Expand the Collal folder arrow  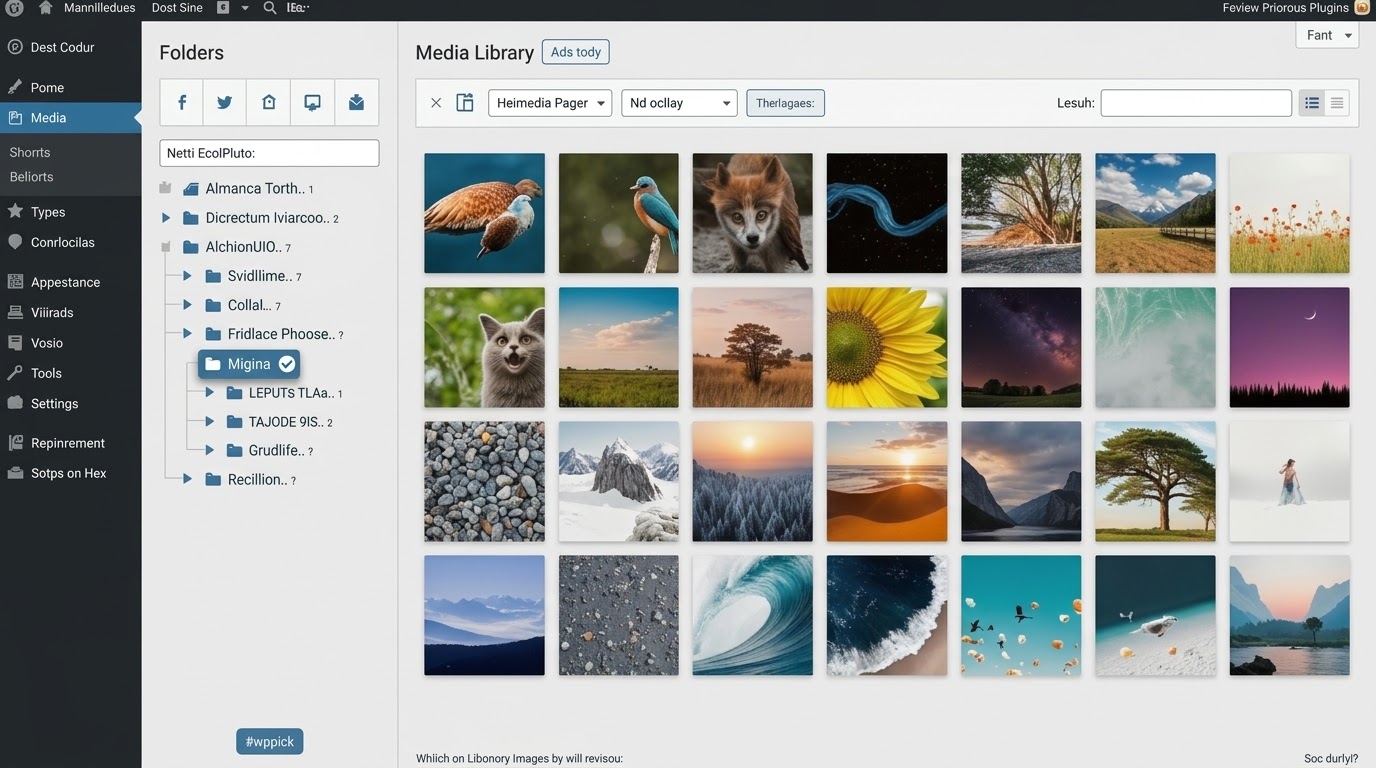pyautogui.click(x=187, y=305)
